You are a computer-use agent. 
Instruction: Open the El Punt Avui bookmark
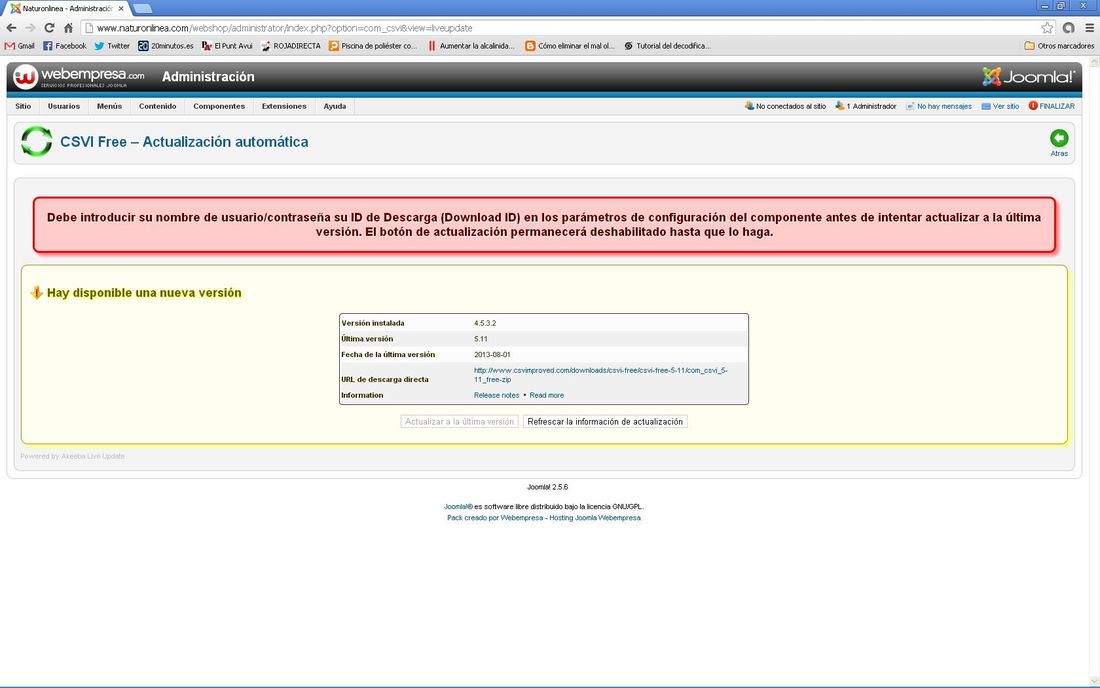tap(227, 46)
